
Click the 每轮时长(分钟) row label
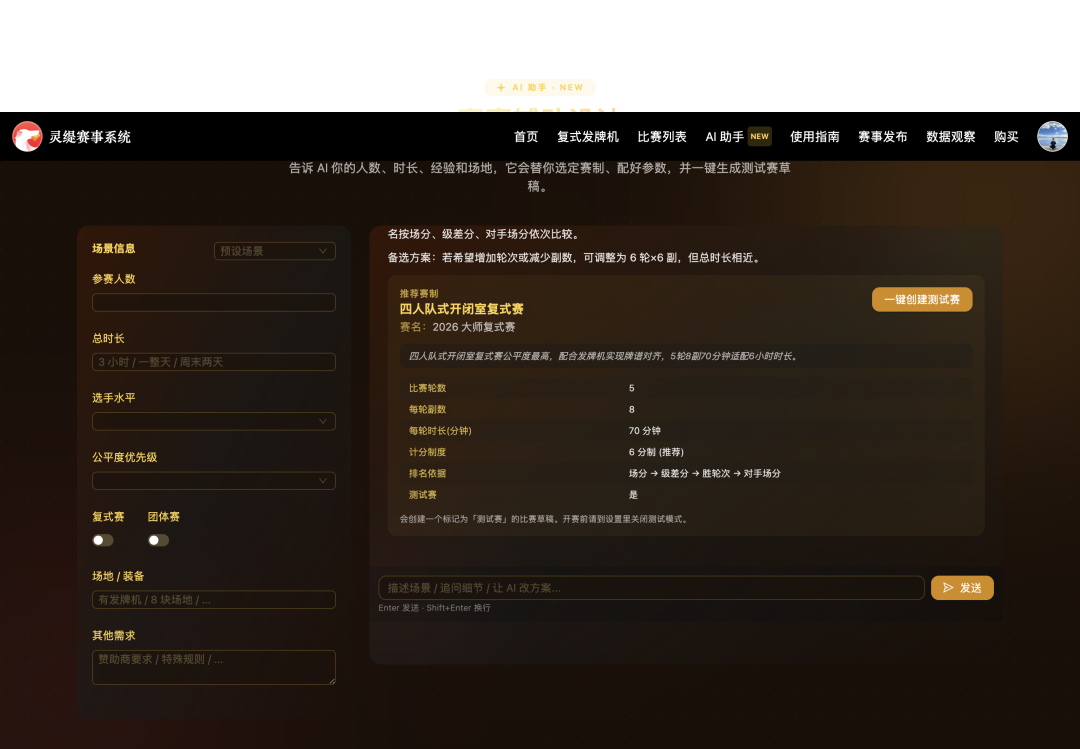(440, 431)
